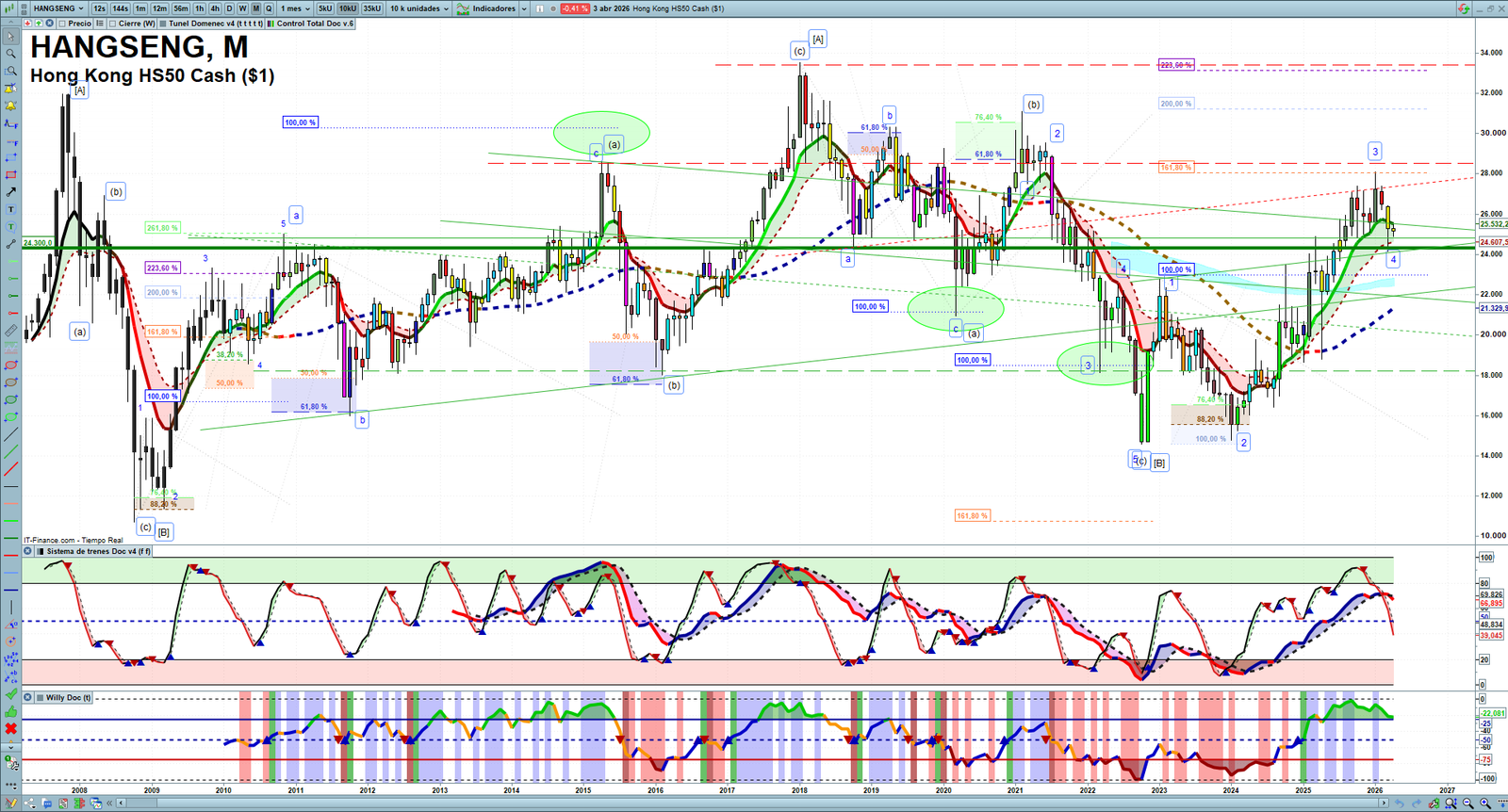1508x812 pixels.
Task: Open the Indicadores chart icon
Action: tap(463, 8)
